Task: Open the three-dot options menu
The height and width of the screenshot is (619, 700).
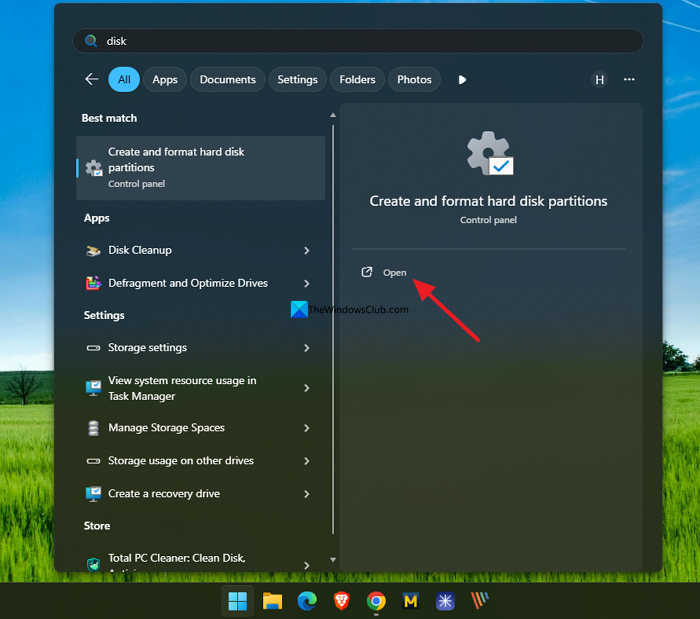Action: tap(629, 79)
